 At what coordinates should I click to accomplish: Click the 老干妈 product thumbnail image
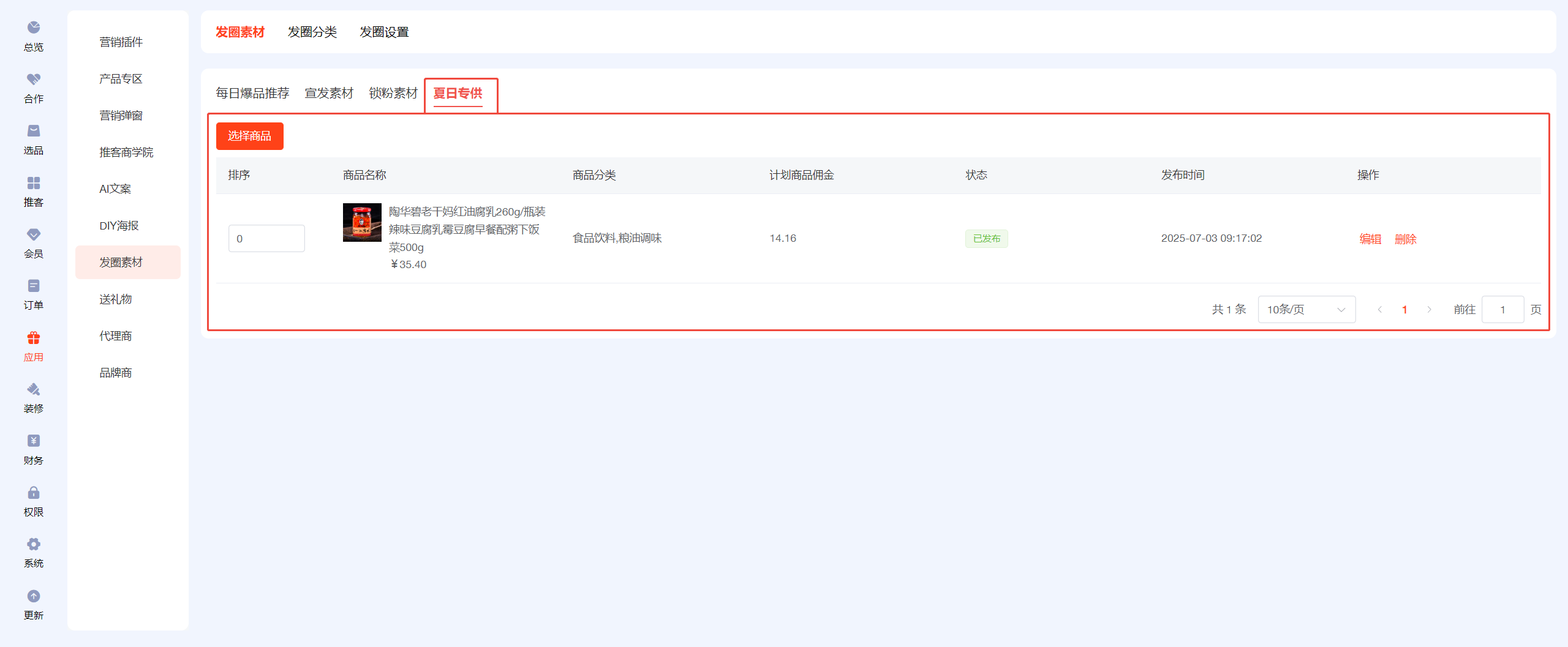[362, 223]
